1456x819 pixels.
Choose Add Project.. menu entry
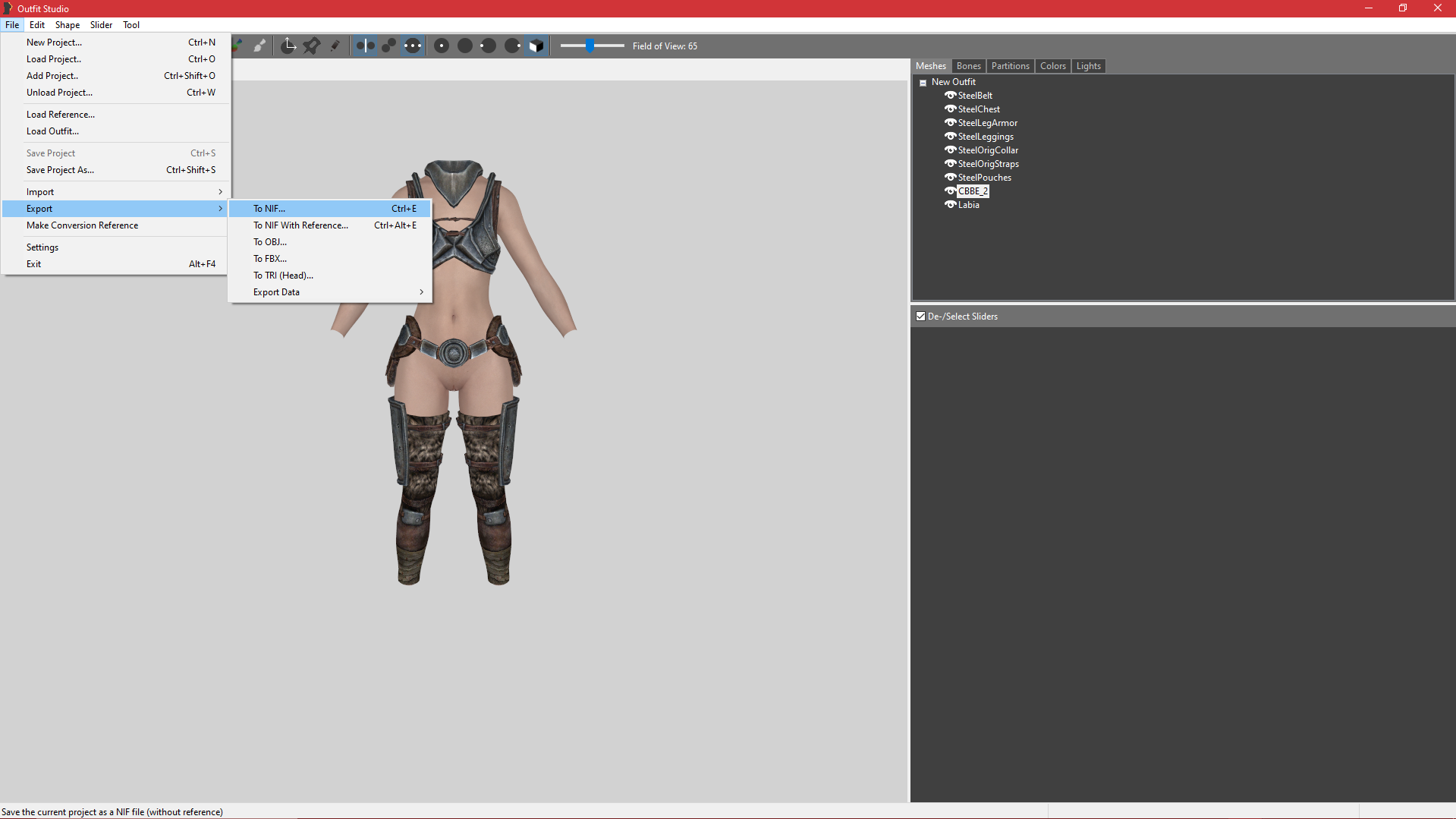115,76
